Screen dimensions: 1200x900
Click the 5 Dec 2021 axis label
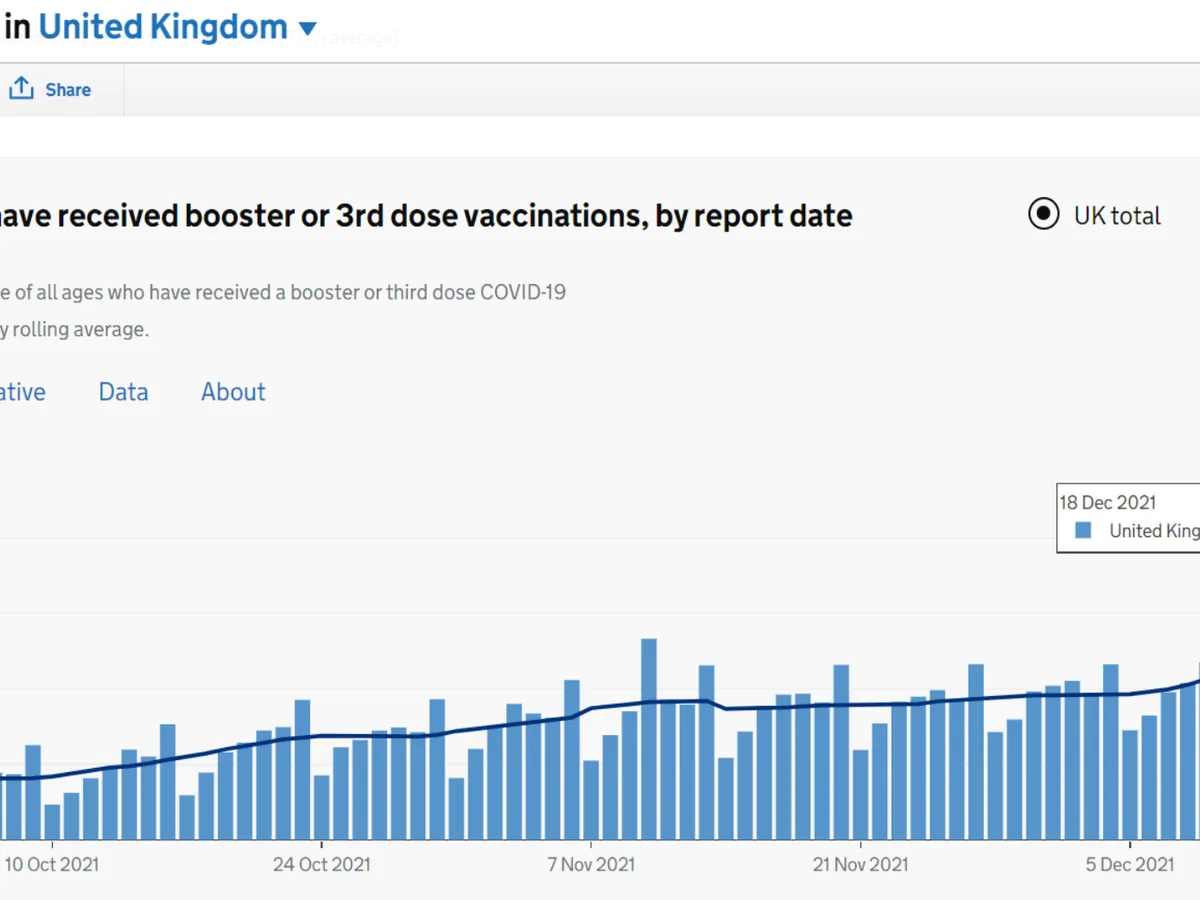pos(1131,864)
